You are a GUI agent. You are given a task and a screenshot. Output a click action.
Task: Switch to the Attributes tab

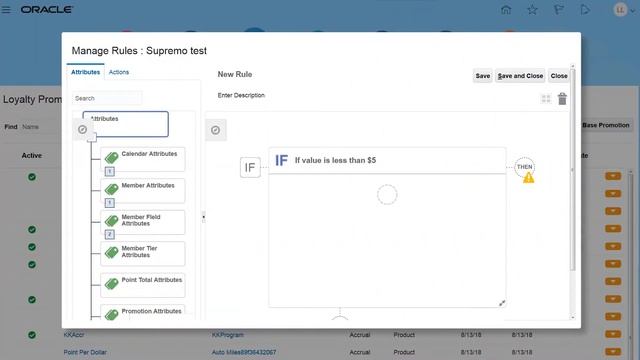85,72
